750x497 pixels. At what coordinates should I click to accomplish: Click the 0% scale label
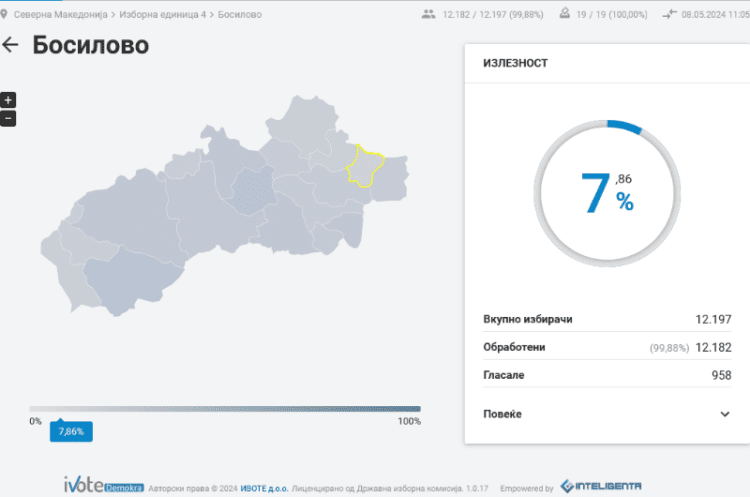[x=35, y=421]
